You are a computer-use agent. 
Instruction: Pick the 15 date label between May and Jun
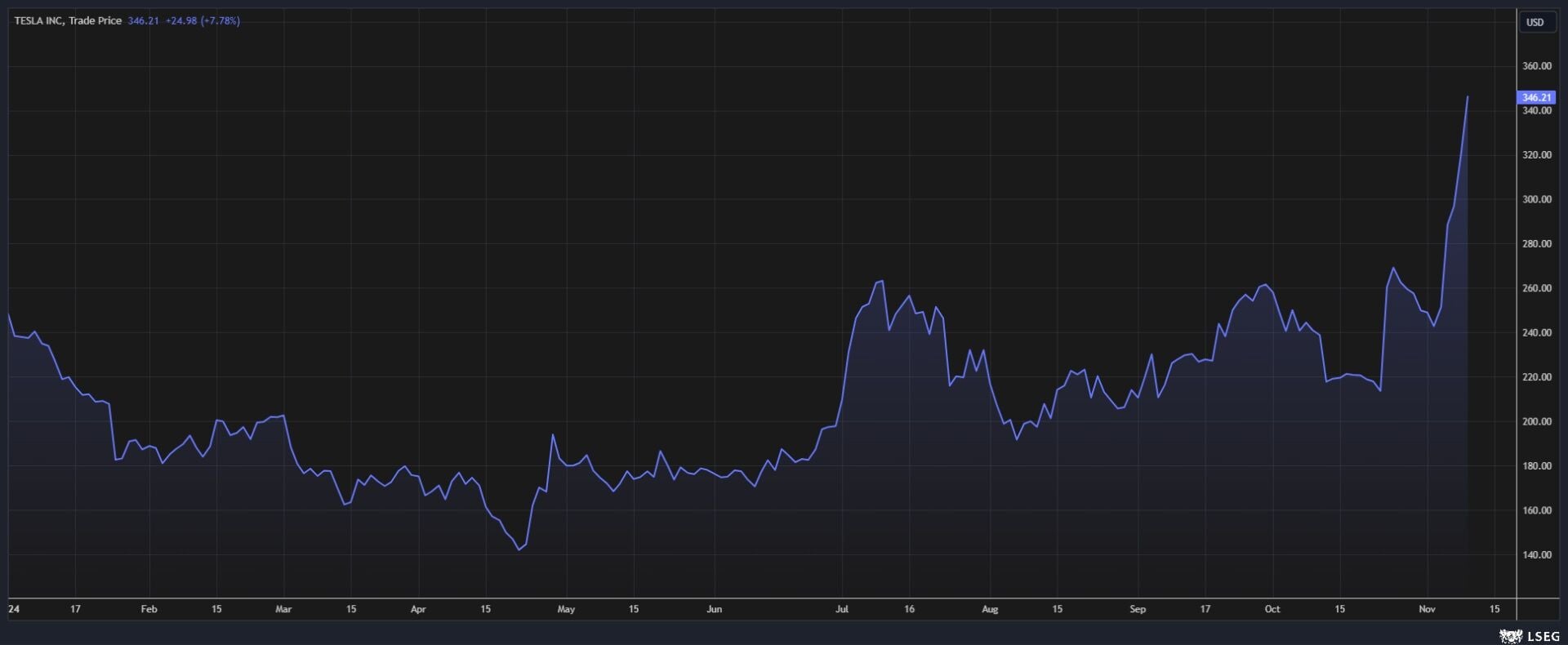coord(634,609)
